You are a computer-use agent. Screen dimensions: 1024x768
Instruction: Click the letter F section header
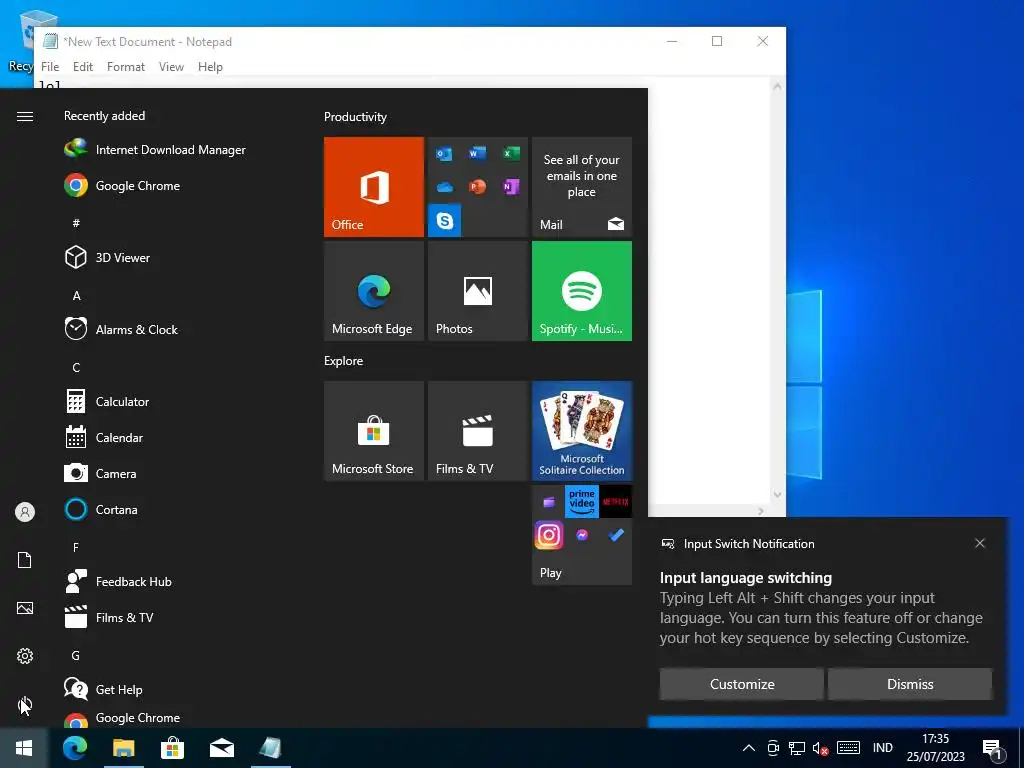76,547
